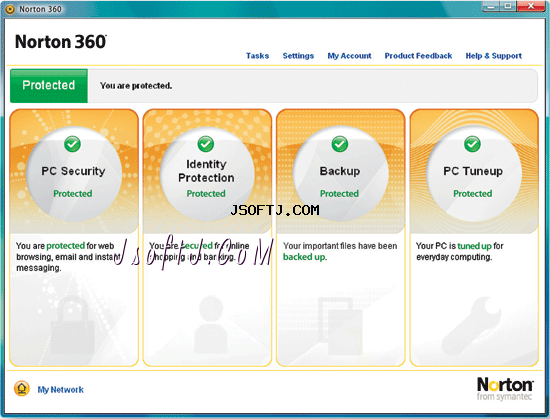Select the PC Security circle label

(x=73, y=171)
